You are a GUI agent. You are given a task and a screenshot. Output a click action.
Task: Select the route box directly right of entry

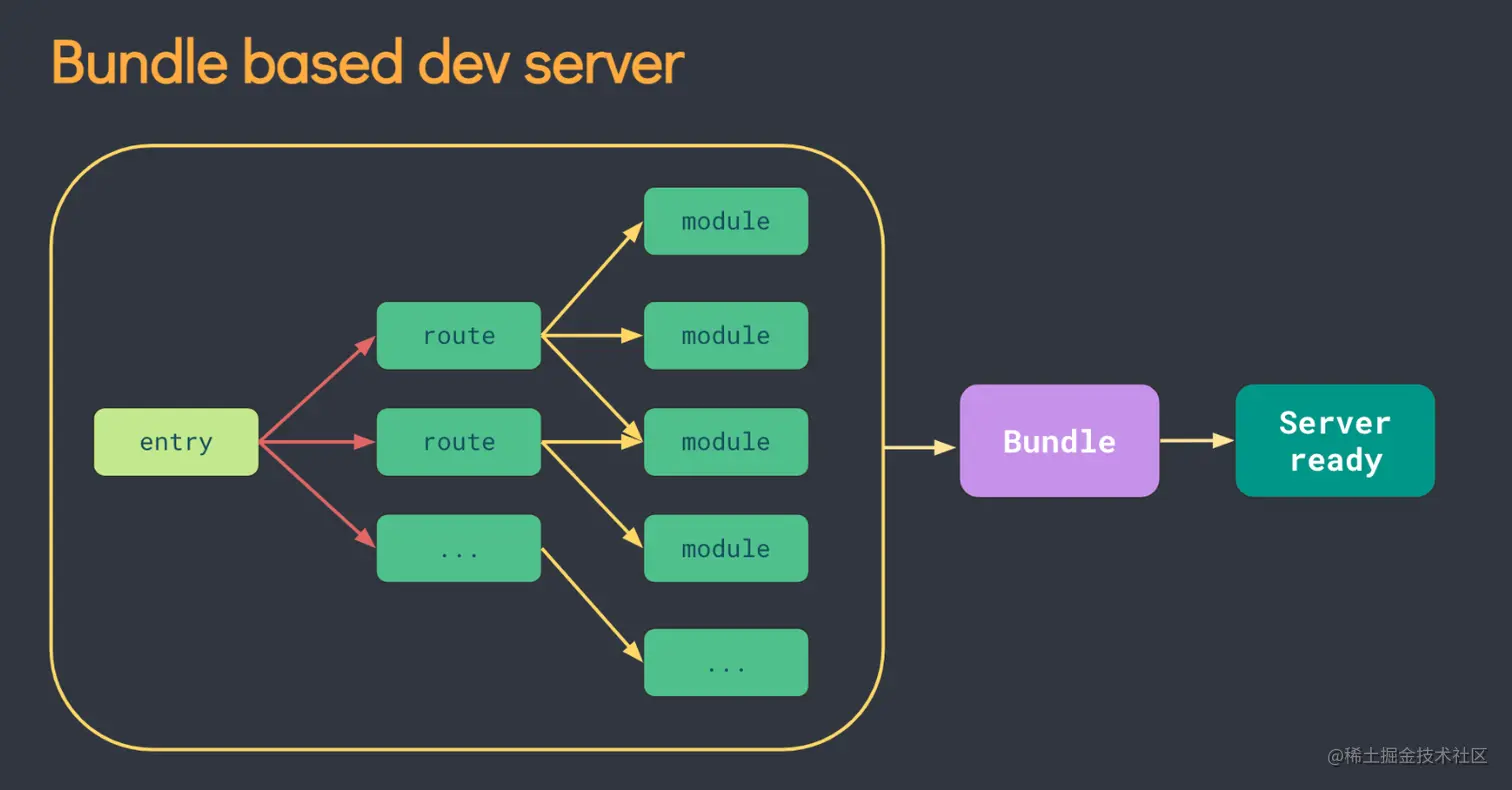[x=459, y=442]
